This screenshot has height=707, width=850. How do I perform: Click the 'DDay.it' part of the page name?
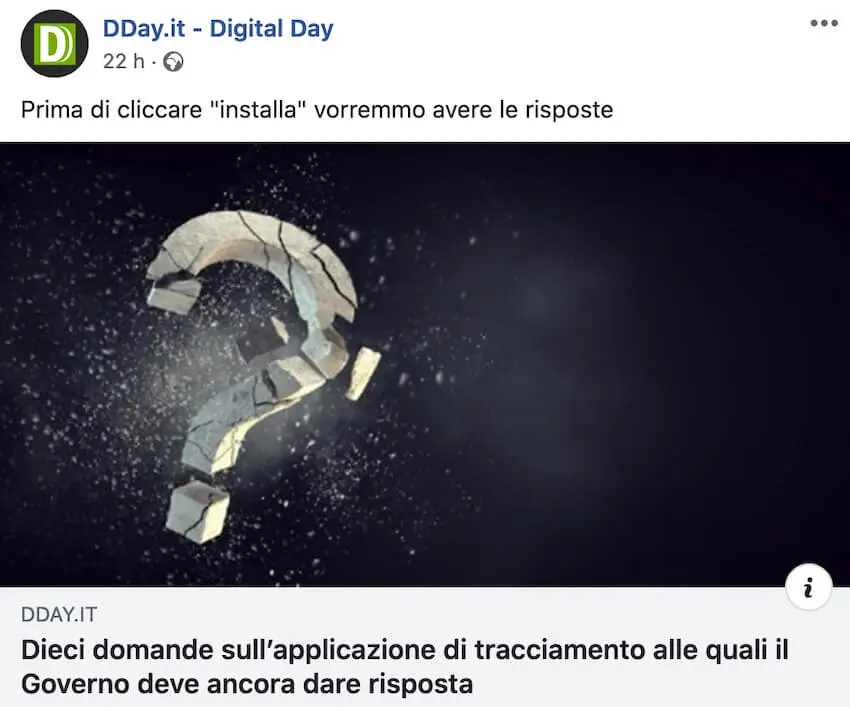144,29
